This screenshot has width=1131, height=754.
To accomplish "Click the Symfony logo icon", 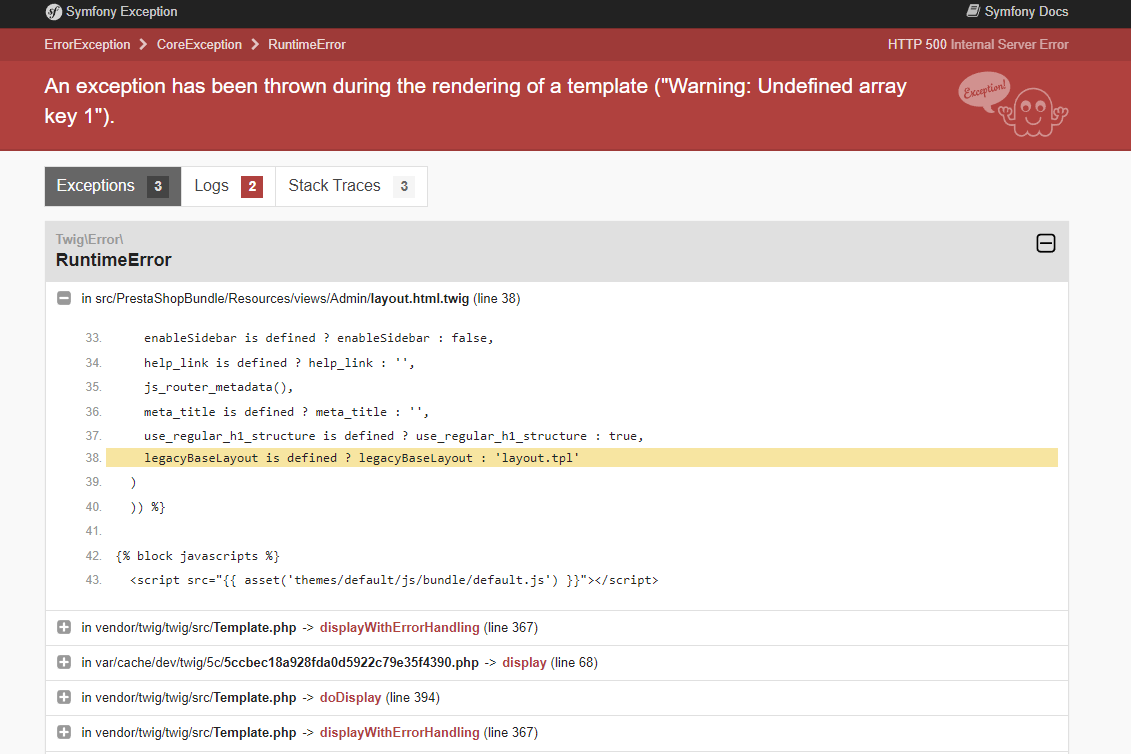I will point(53,12).
